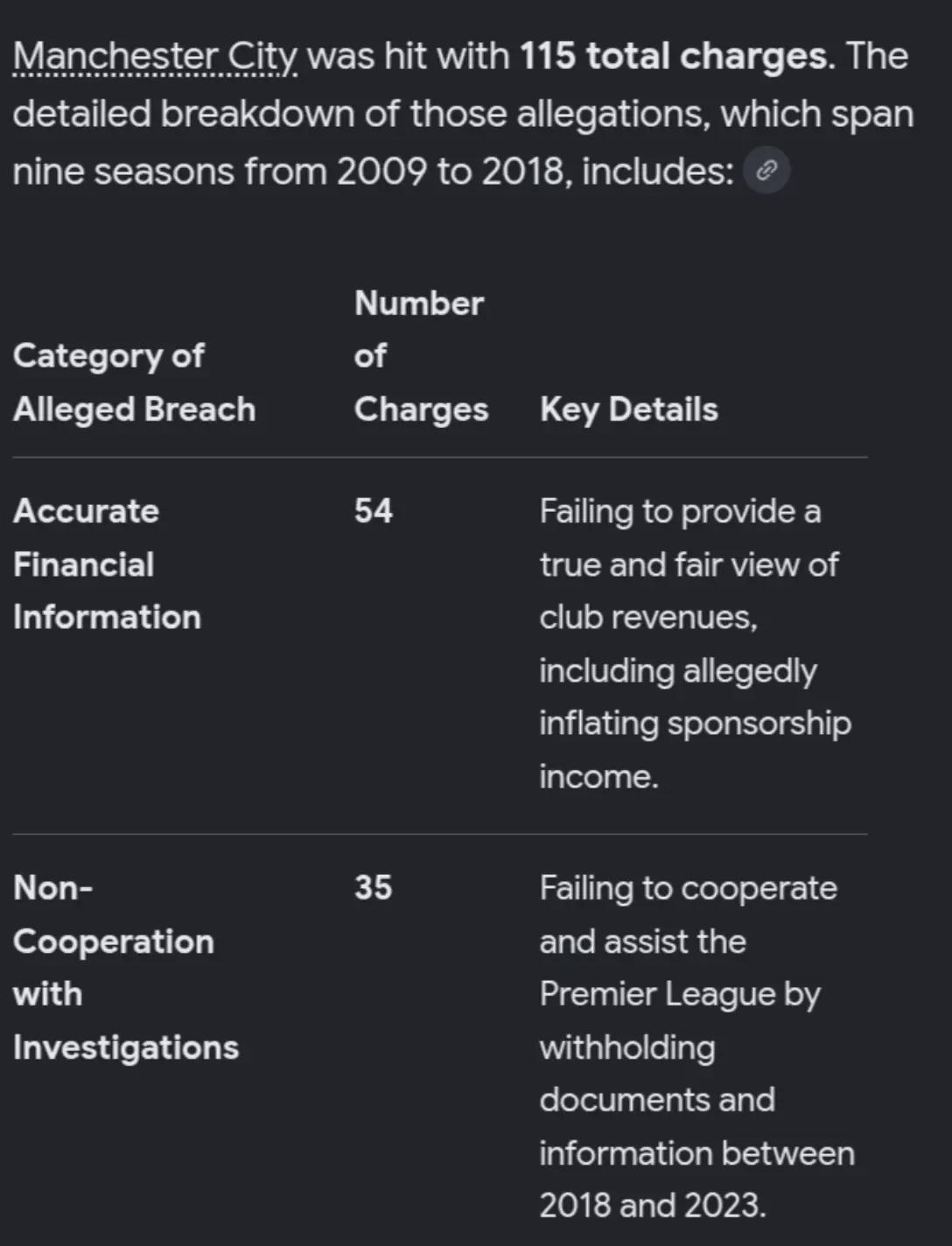The width and height of the screenshot is (952, 1246).
Task: Open the Manchester City underlined link
Action: click(x=155, y=57)
